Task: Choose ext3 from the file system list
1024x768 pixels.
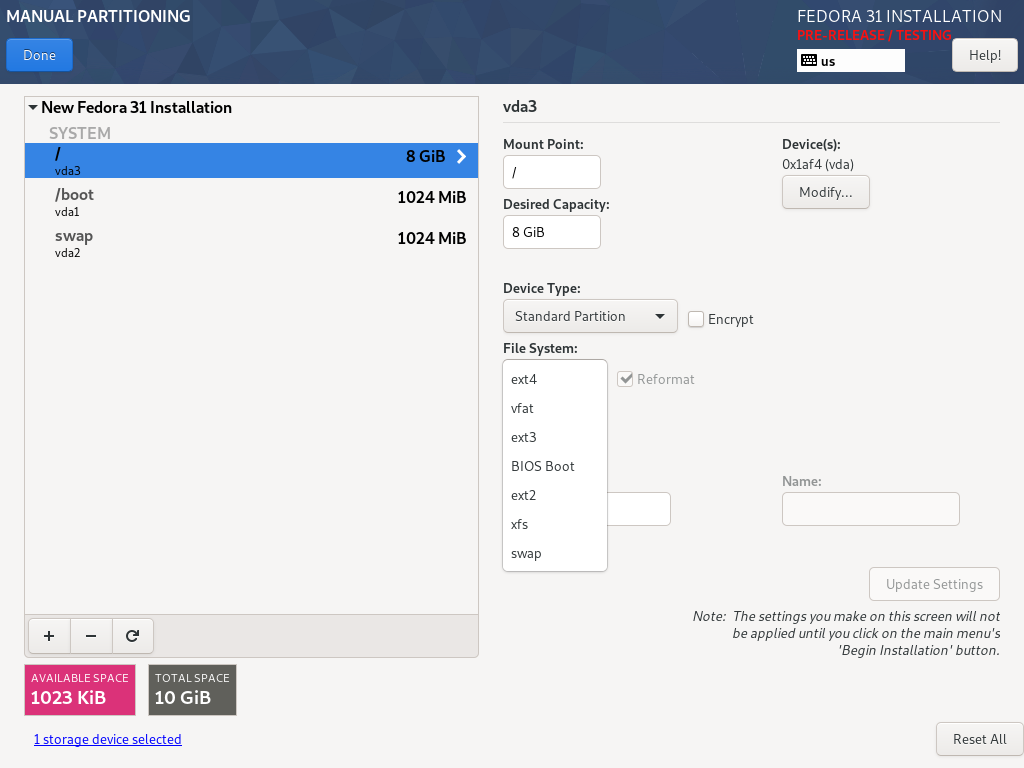Action: coord(554,438)
